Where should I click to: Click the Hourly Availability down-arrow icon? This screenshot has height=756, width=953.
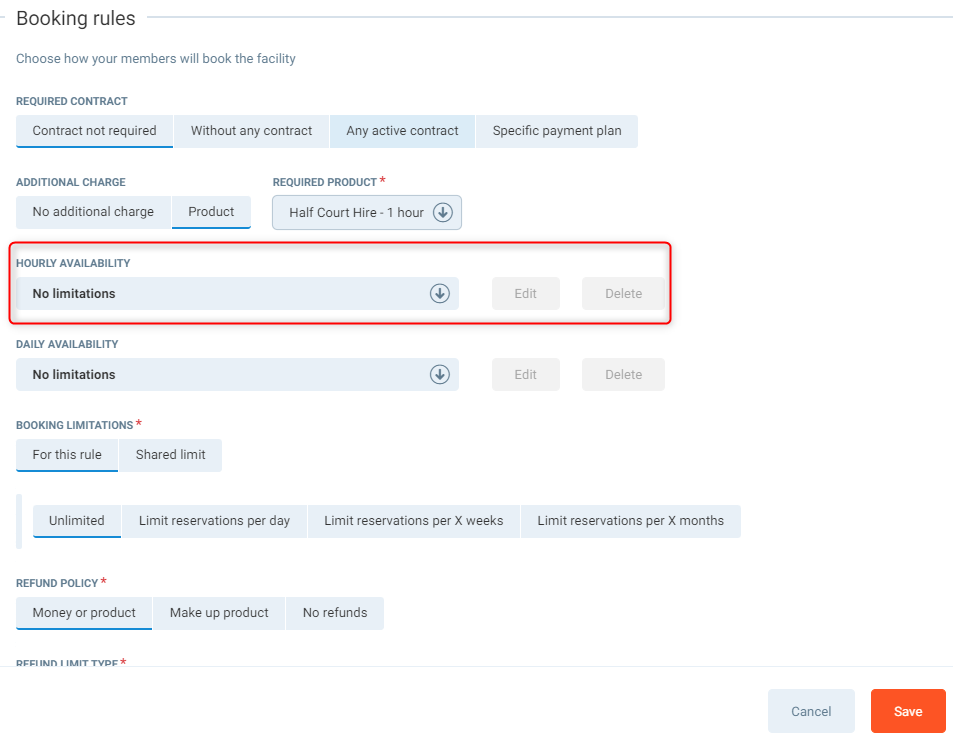click(439, 294)
